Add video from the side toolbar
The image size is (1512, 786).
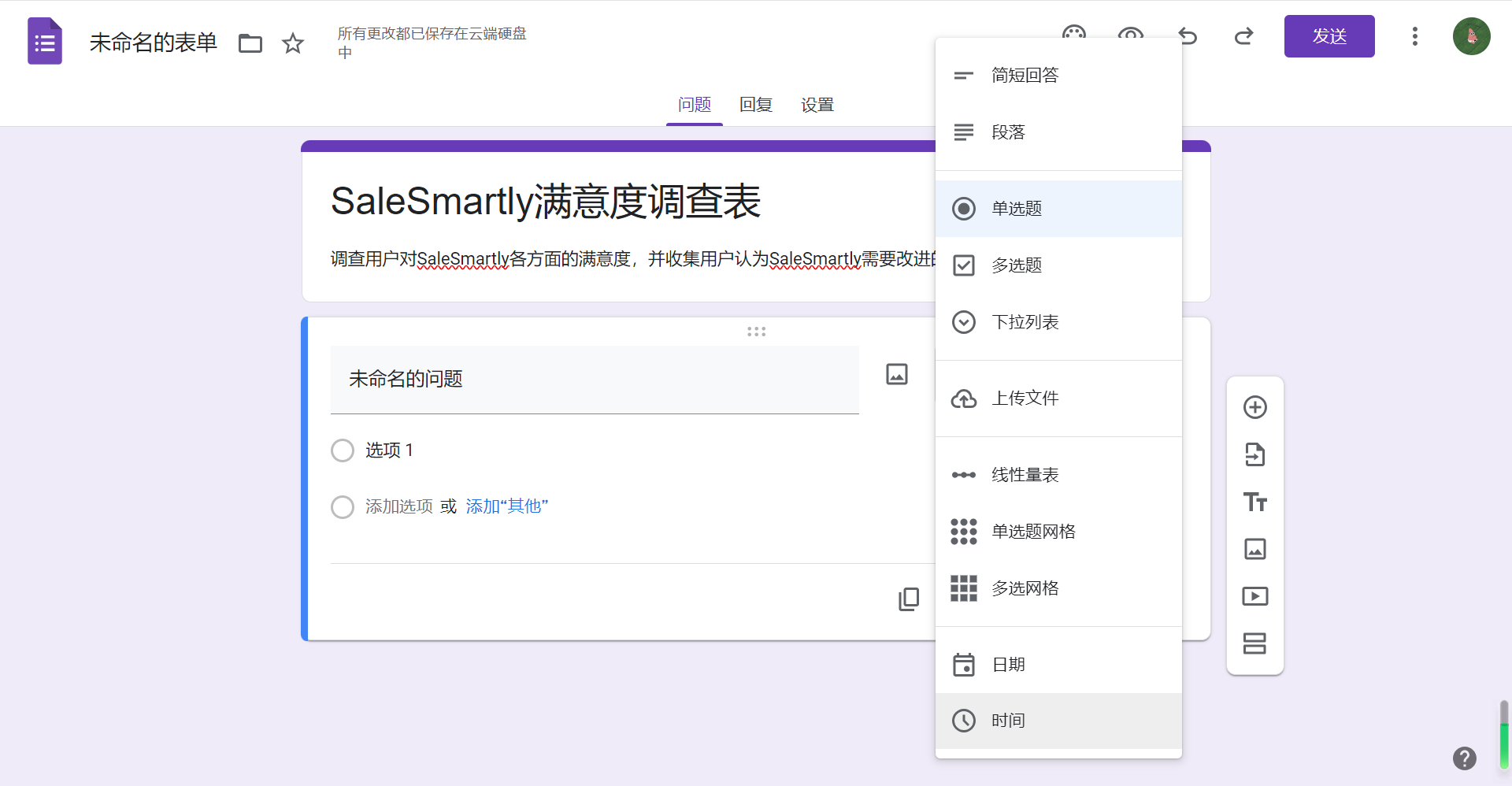1254,596
